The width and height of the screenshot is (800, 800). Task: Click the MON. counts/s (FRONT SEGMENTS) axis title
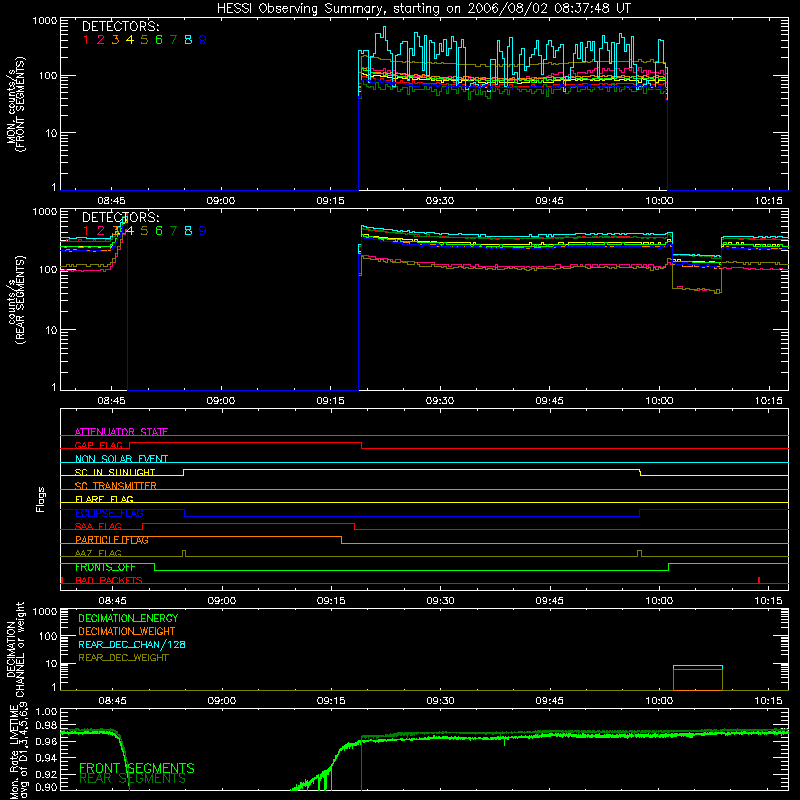(16, 104)
